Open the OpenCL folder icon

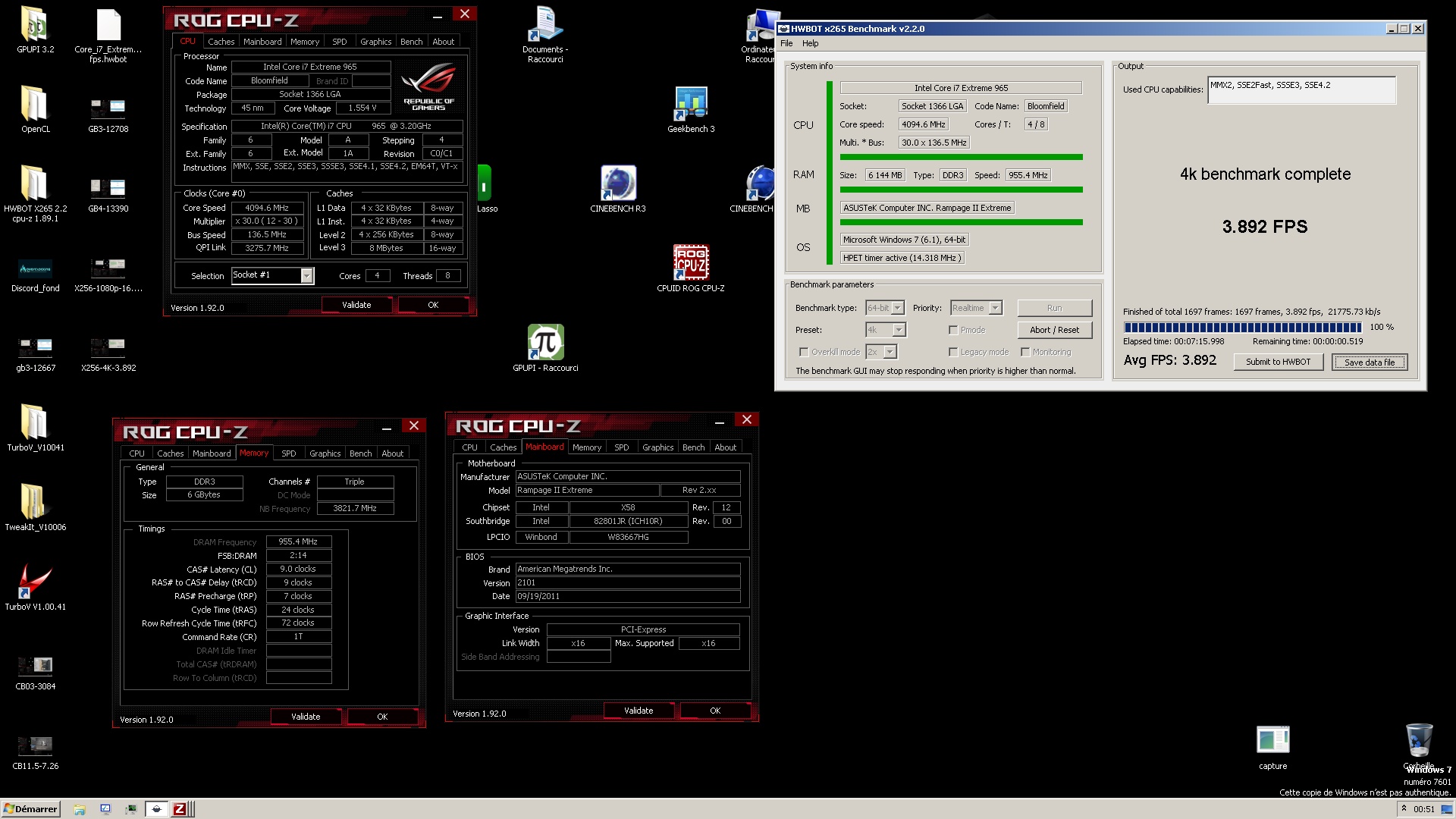pyautogui.click(x=35, y=108)
